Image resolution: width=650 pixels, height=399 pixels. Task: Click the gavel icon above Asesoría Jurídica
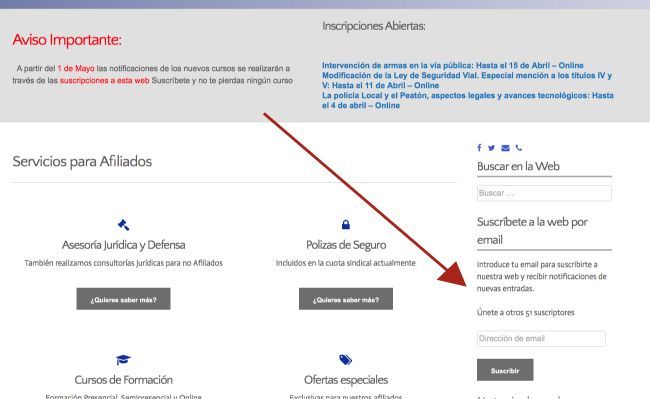click(x=123, y=225)
